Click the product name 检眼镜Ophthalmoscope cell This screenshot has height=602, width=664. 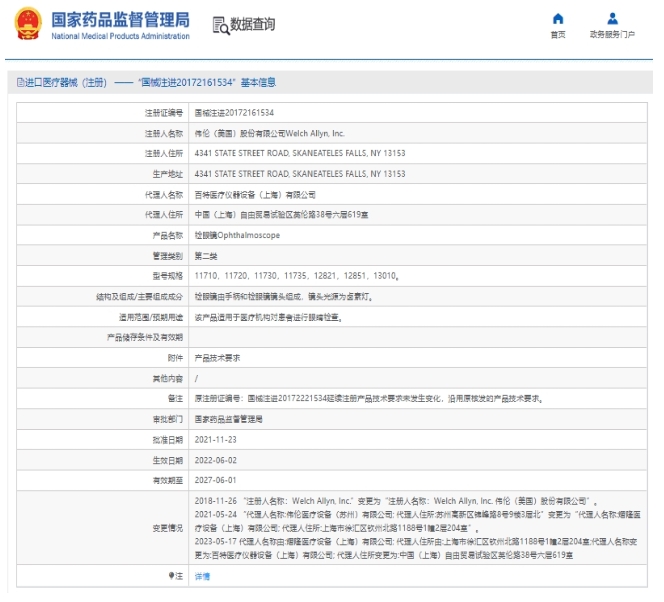[235, 235]
